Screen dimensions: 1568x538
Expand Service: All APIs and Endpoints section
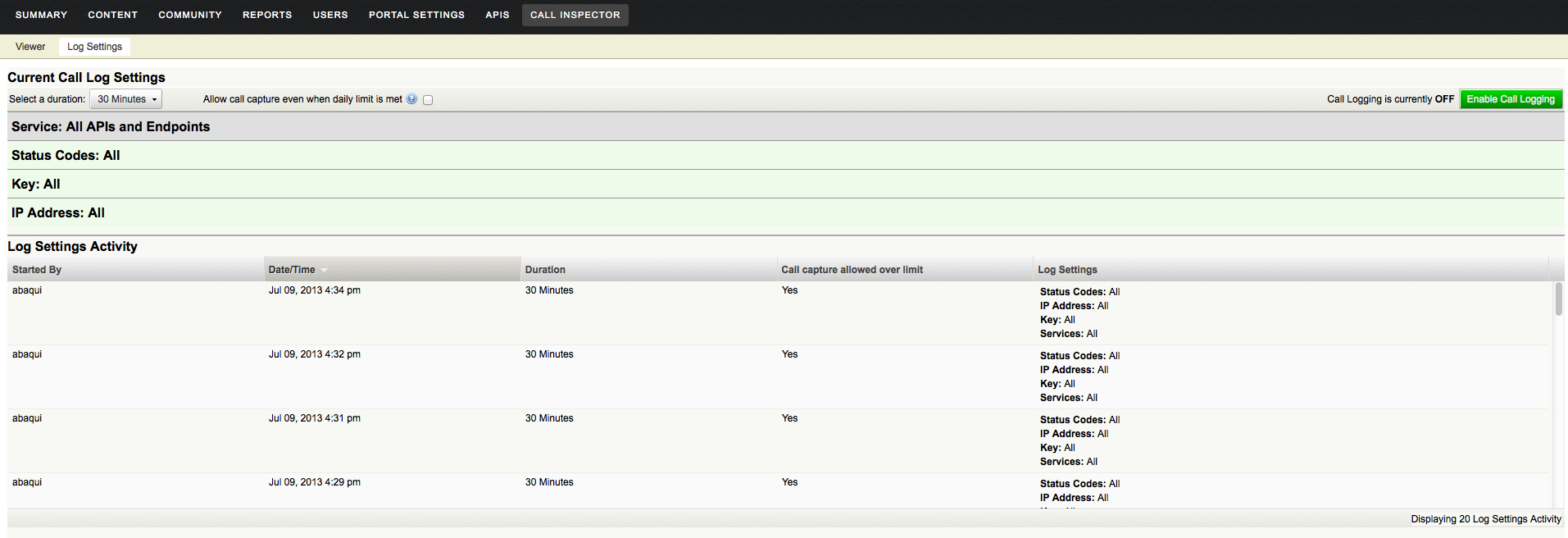click(x=785, y=126)
